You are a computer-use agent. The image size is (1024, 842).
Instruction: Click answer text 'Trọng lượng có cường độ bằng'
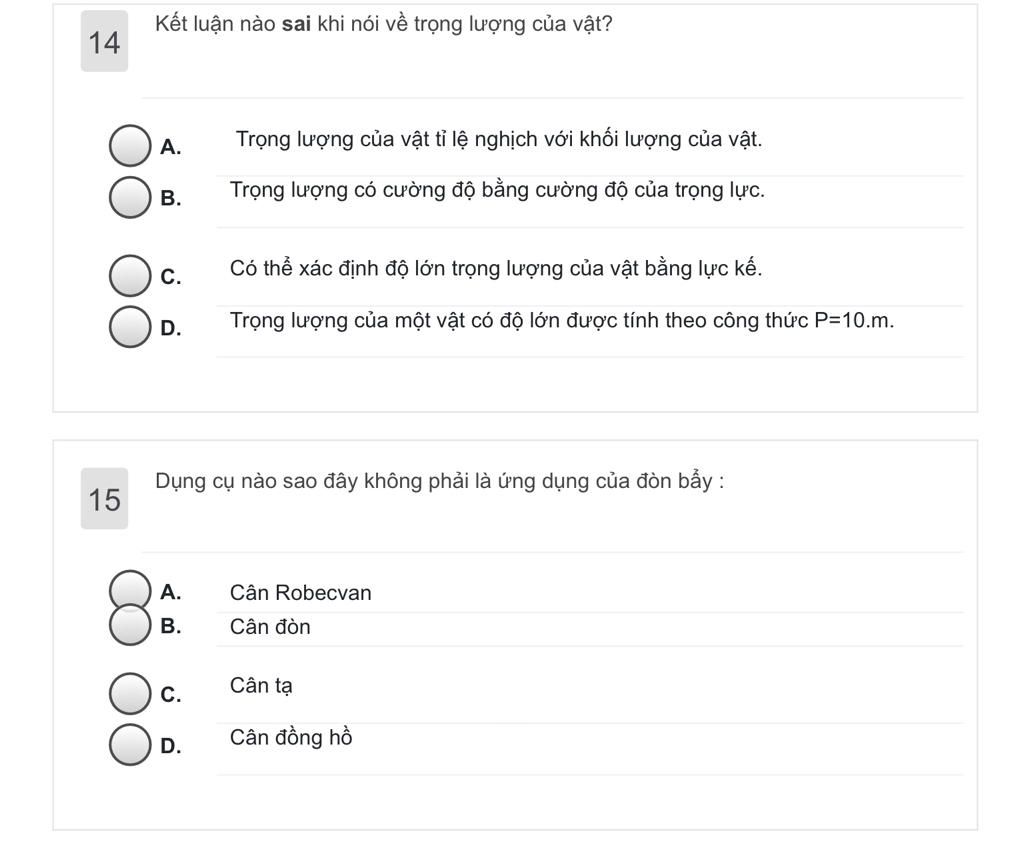point(497,191)
